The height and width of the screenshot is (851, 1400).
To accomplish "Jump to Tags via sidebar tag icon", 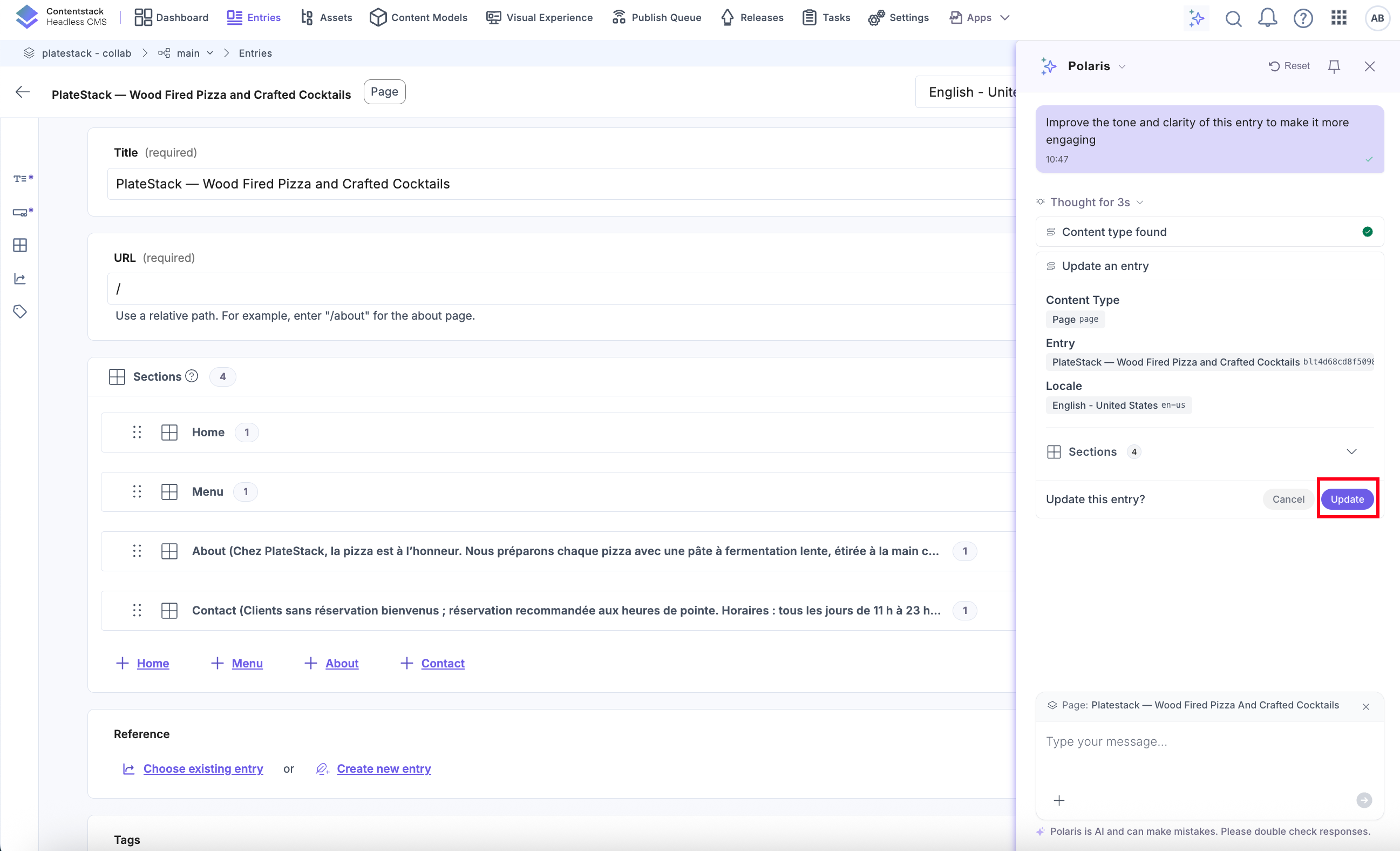I will [20, 312].
